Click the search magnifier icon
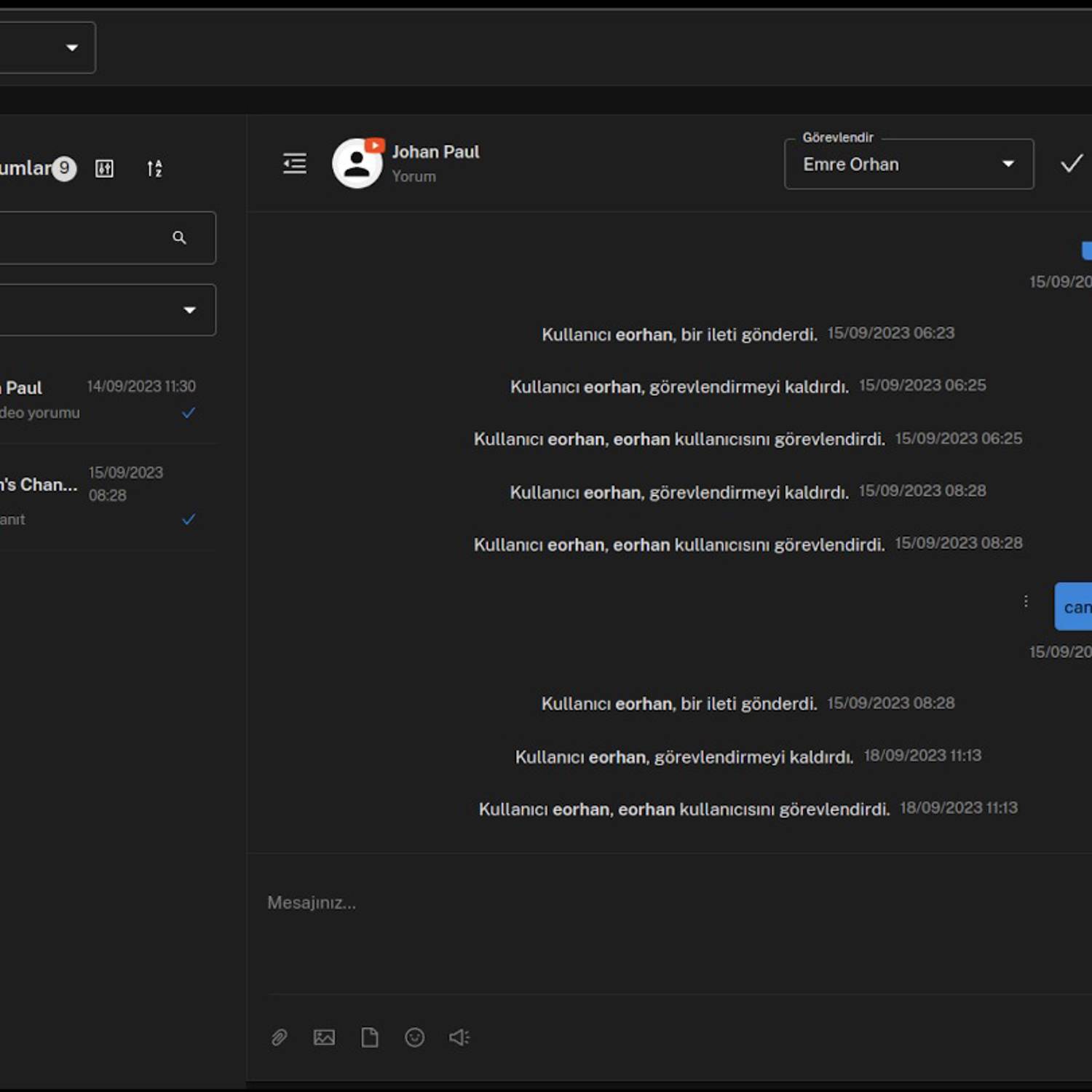This screenshot has width=1092, height=1092. click(x=179, y=237)
